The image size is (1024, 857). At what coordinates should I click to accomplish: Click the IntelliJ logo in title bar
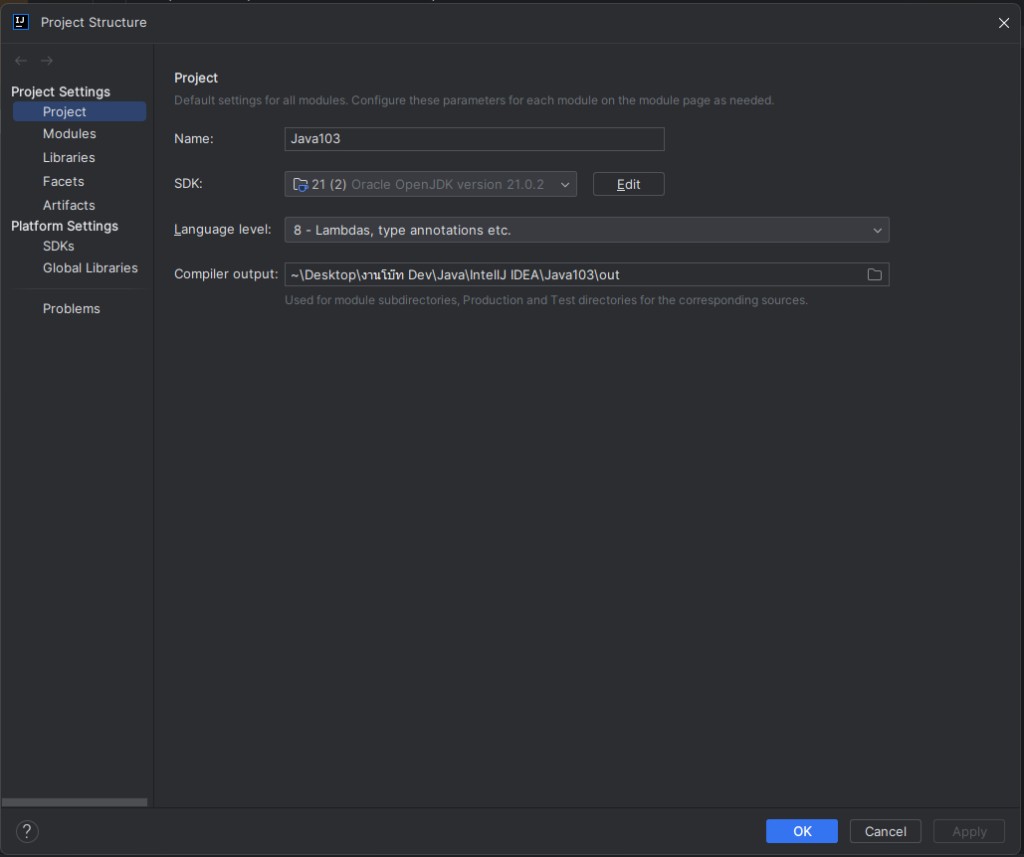[x=21, y=22]
